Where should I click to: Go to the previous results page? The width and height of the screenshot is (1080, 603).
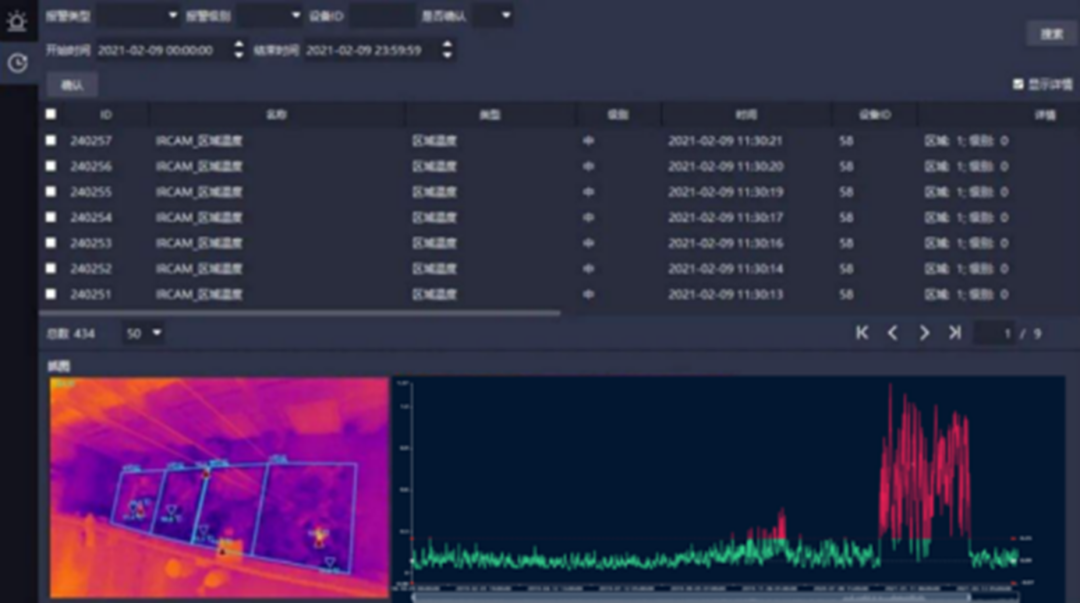893,333
